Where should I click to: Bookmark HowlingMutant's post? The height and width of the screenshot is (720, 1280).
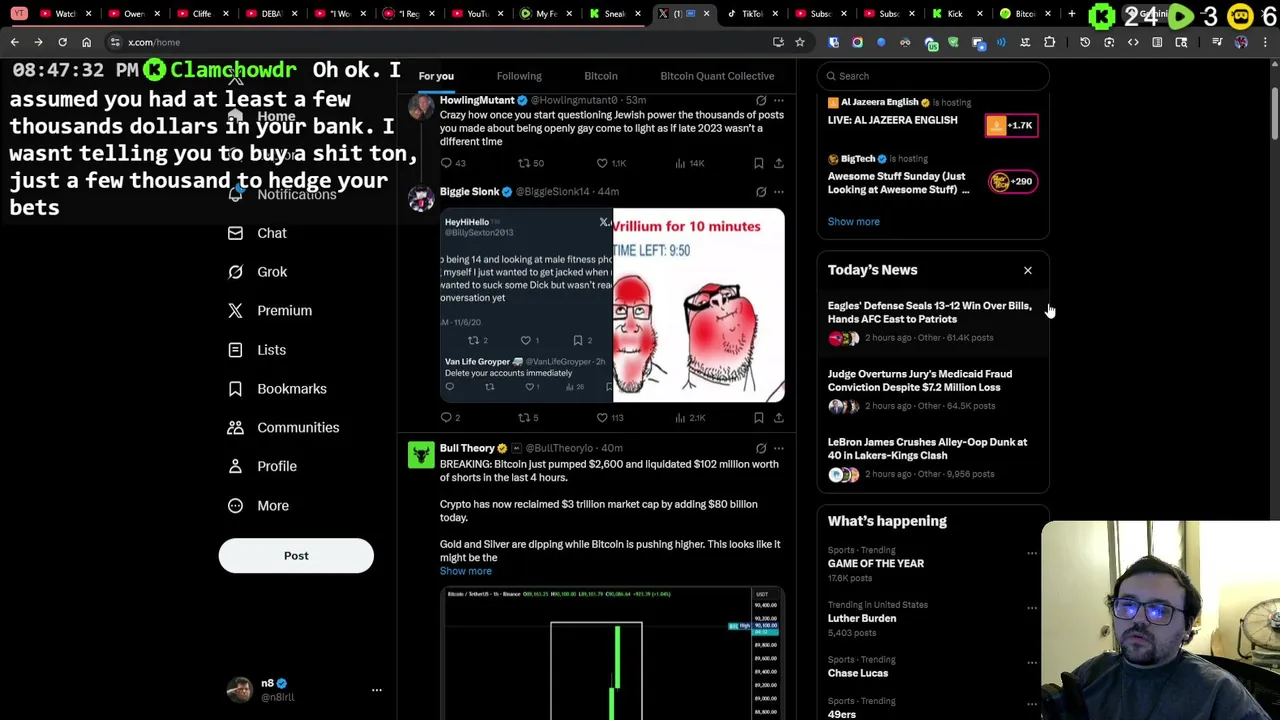click(758, 163)
